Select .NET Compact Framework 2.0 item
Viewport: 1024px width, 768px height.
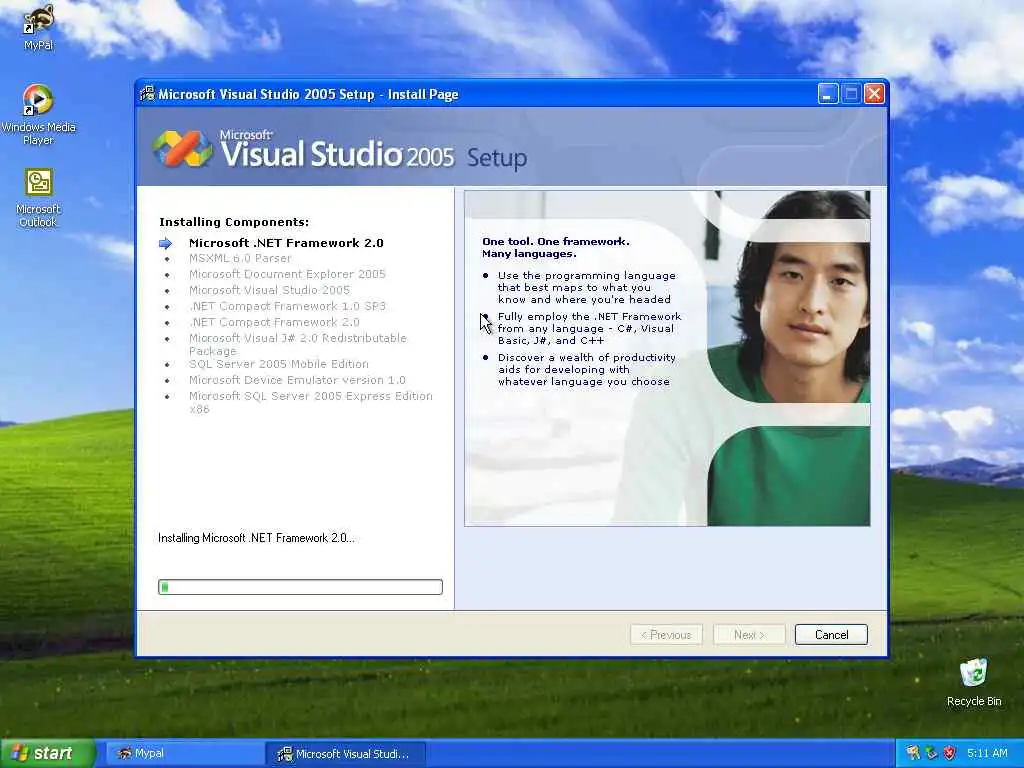coord(274,322)
